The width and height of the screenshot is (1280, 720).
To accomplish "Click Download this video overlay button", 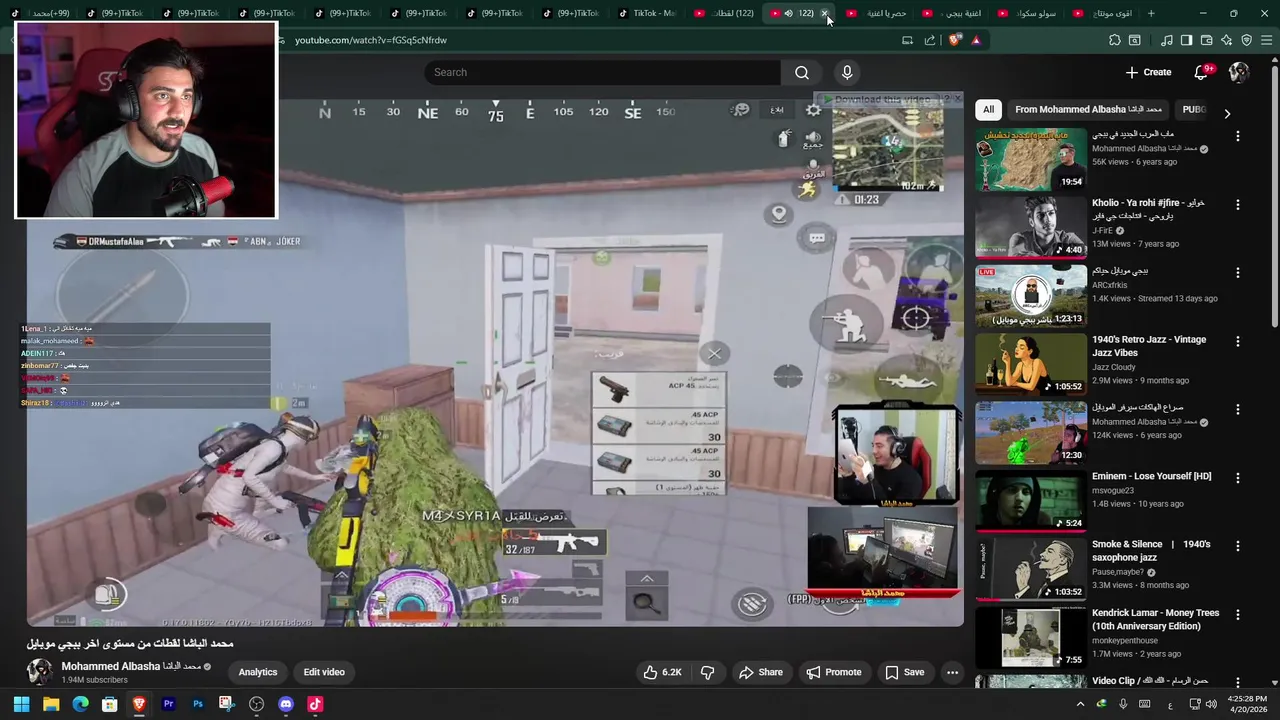I will [877, 99].
